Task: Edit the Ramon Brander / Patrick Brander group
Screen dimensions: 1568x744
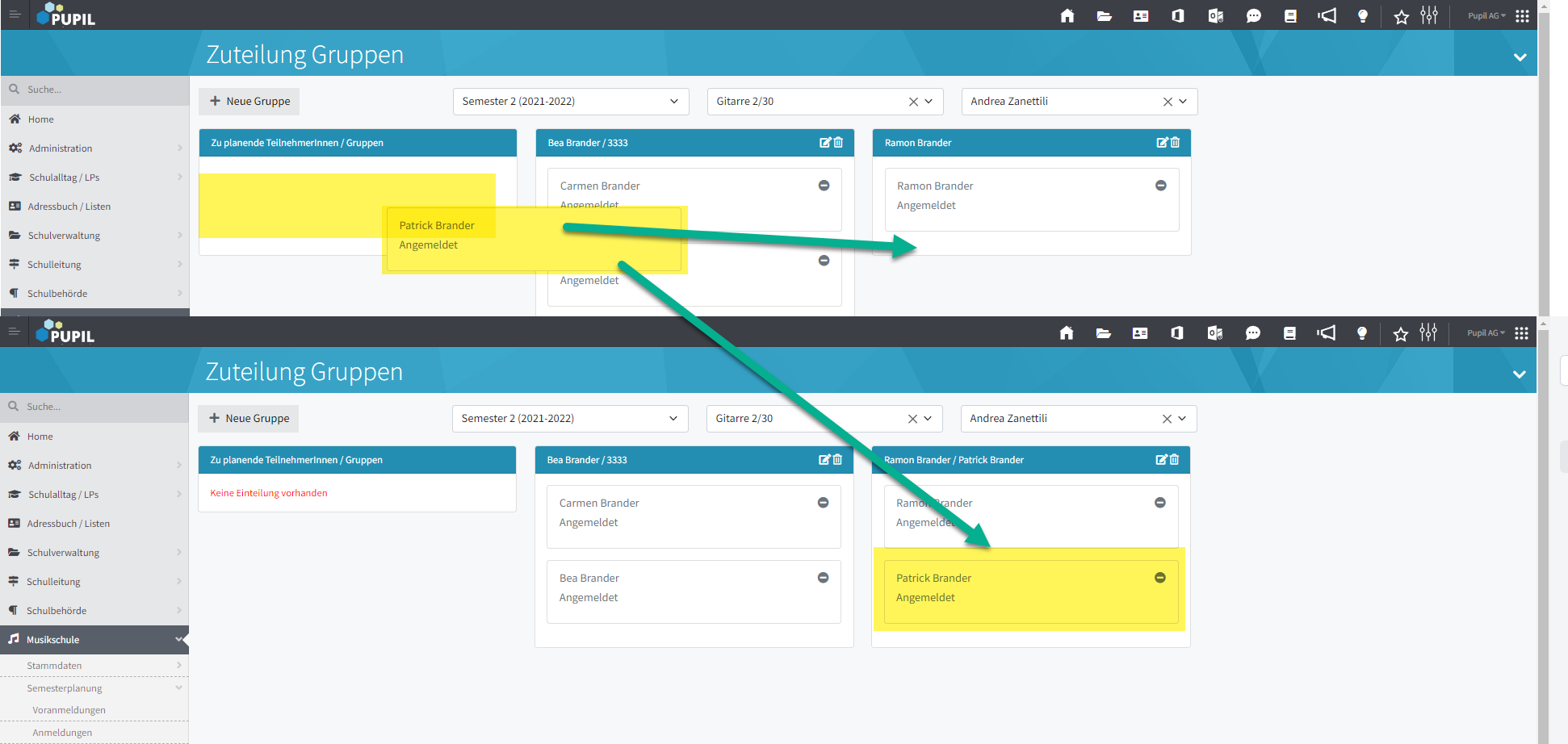Action: click(1161, 460)
